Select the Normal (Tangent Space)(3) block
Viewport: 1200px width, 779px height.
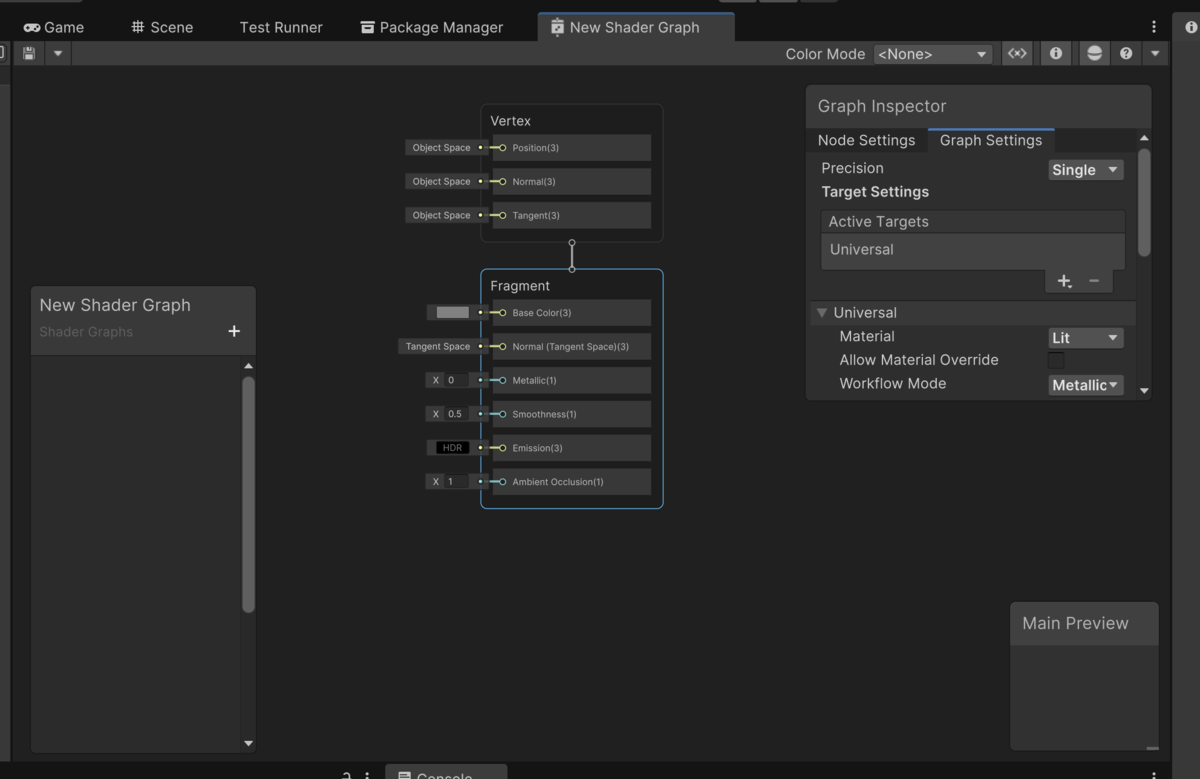pyautogui.click(x=571, y=347)
